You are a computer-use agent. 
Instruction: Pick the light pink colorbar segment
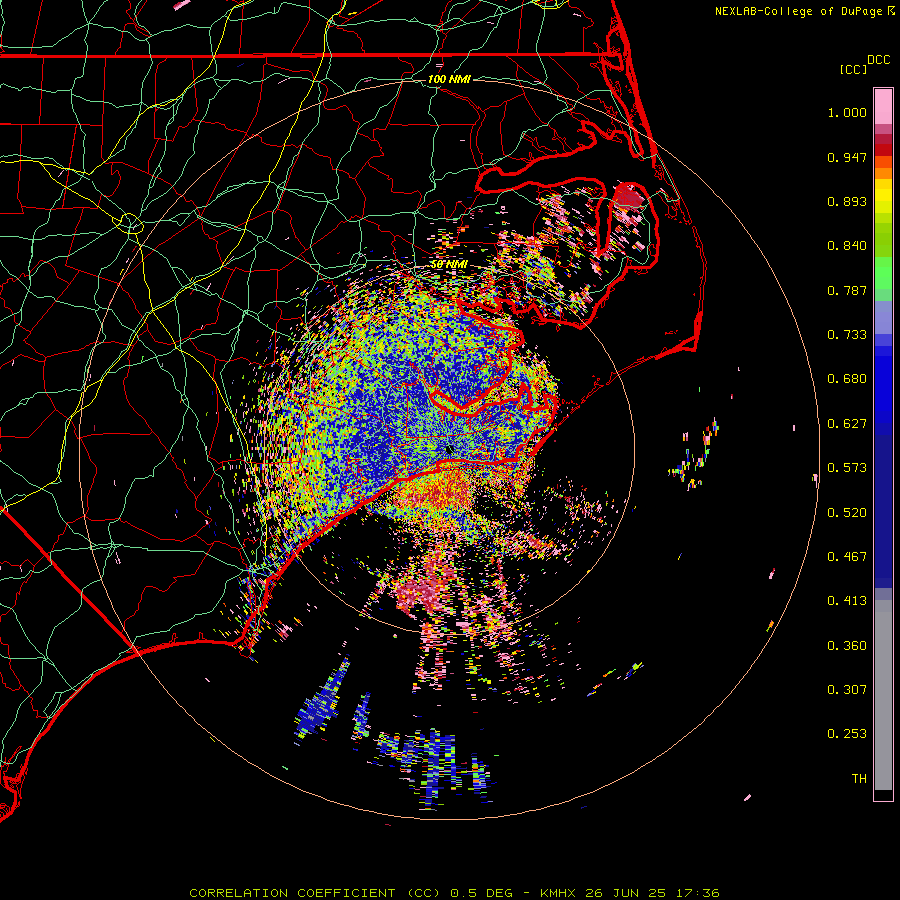click(883, 106)
